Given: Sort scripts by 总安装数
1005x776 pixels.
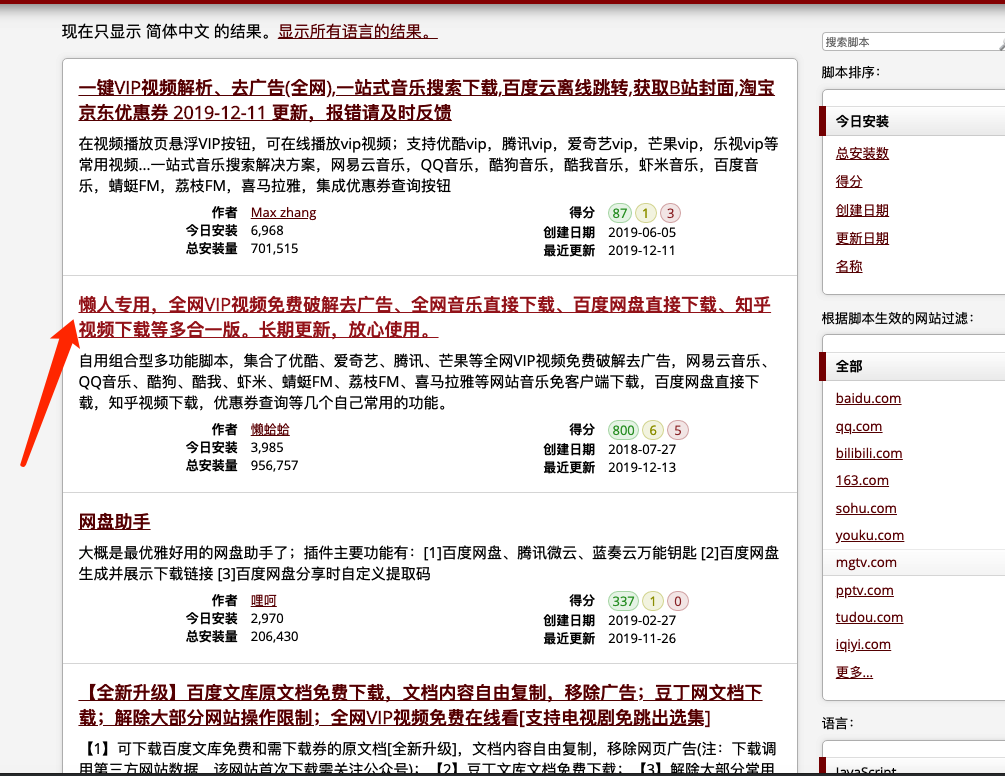Looking at the screenshot, I should pyautogui.click(x=862, y=153).
